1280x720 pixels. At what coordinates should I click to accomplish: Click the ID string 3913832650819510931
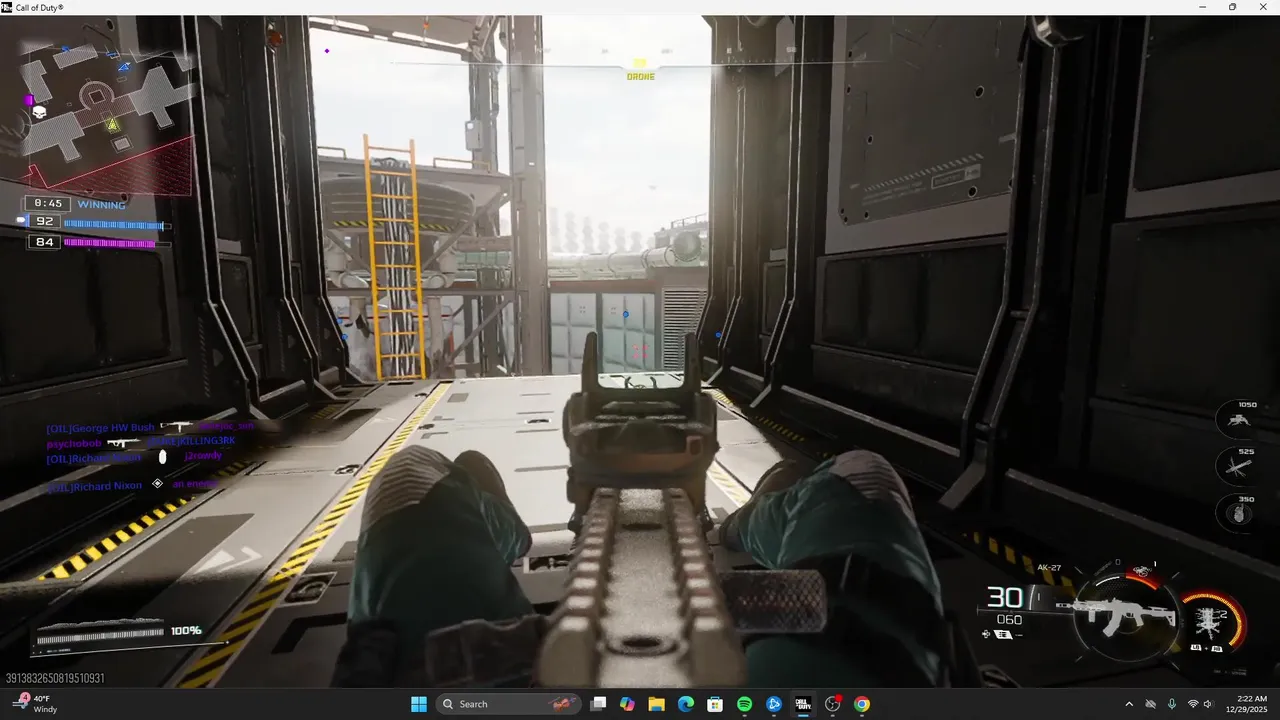tap(55, 678)
